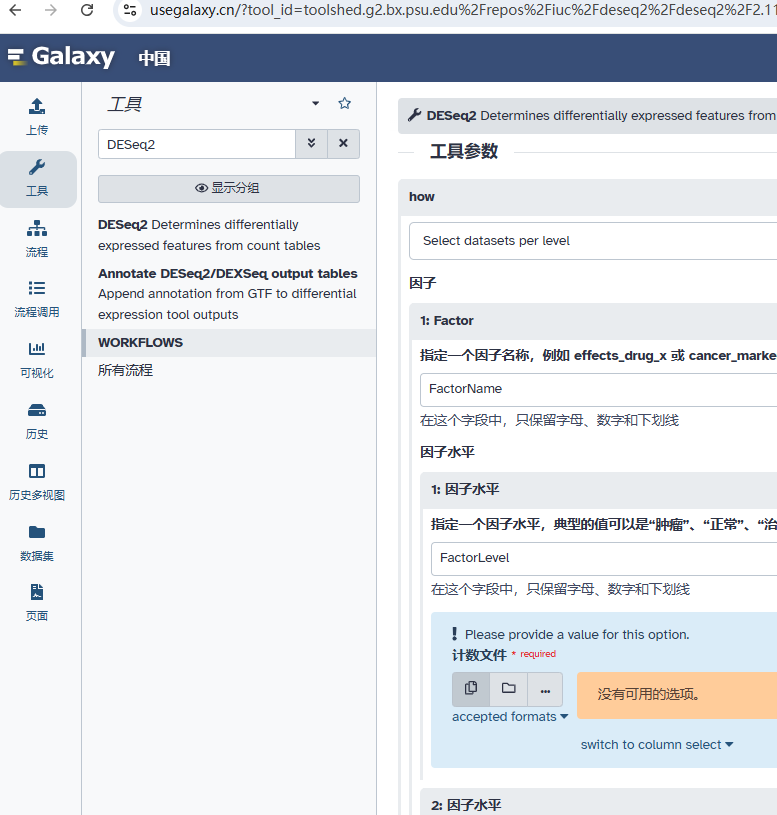Click the ellipsis more options button
Screen dimensions: 777x815
tap(545, 689)
